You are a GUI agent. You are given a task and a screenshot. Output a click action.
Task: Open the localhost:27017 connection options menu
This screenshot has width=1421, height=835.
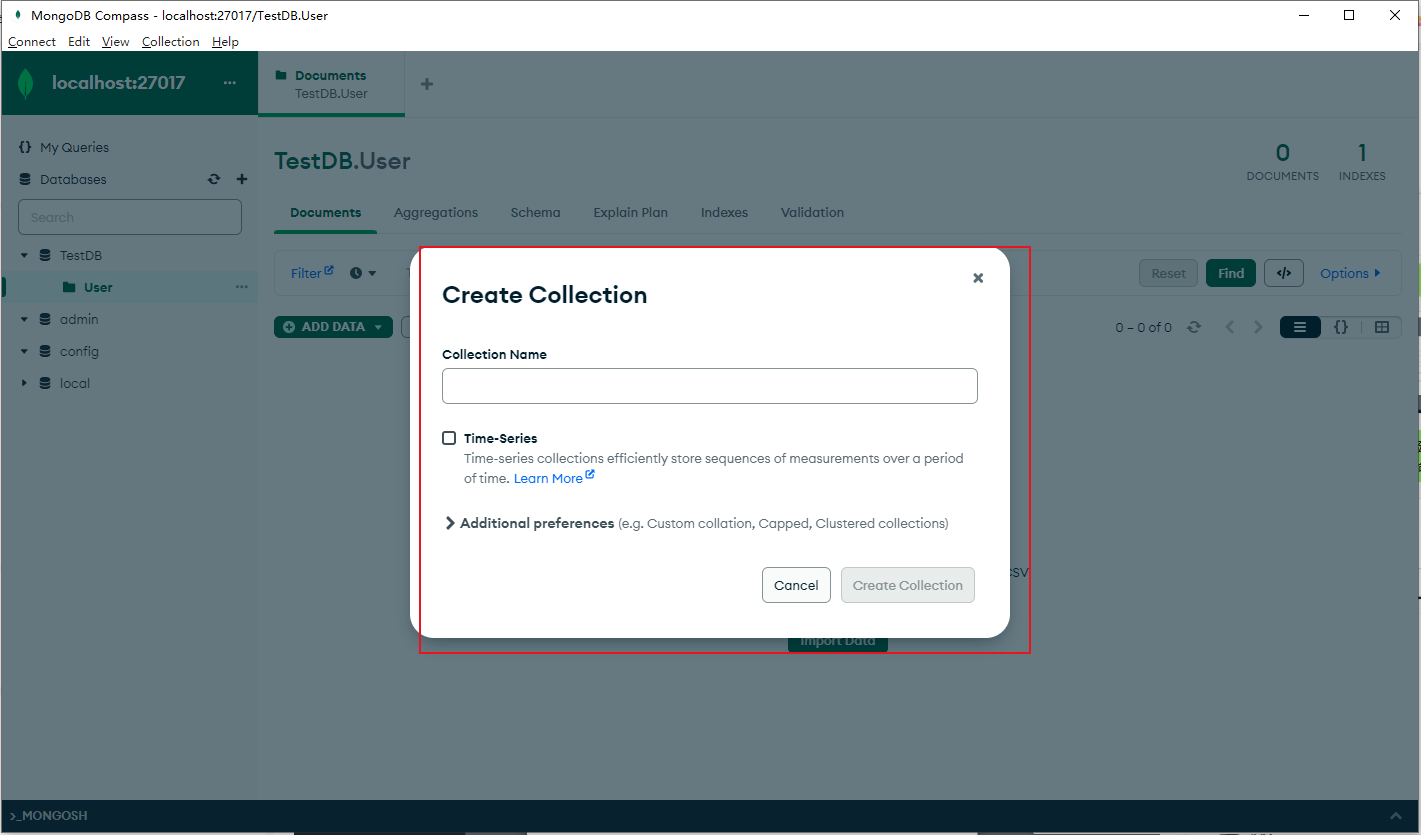tap(230, 83)
